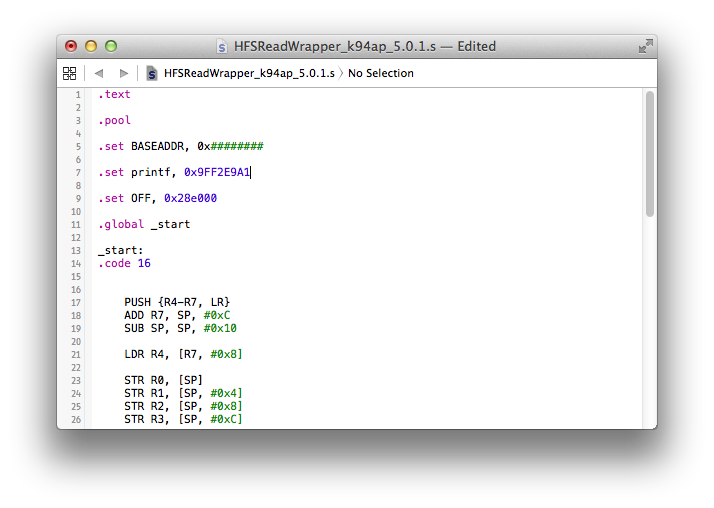Click the 0x######## placeholder value
The width and height of the screenshot is (714, 508).
pos(230,146)
